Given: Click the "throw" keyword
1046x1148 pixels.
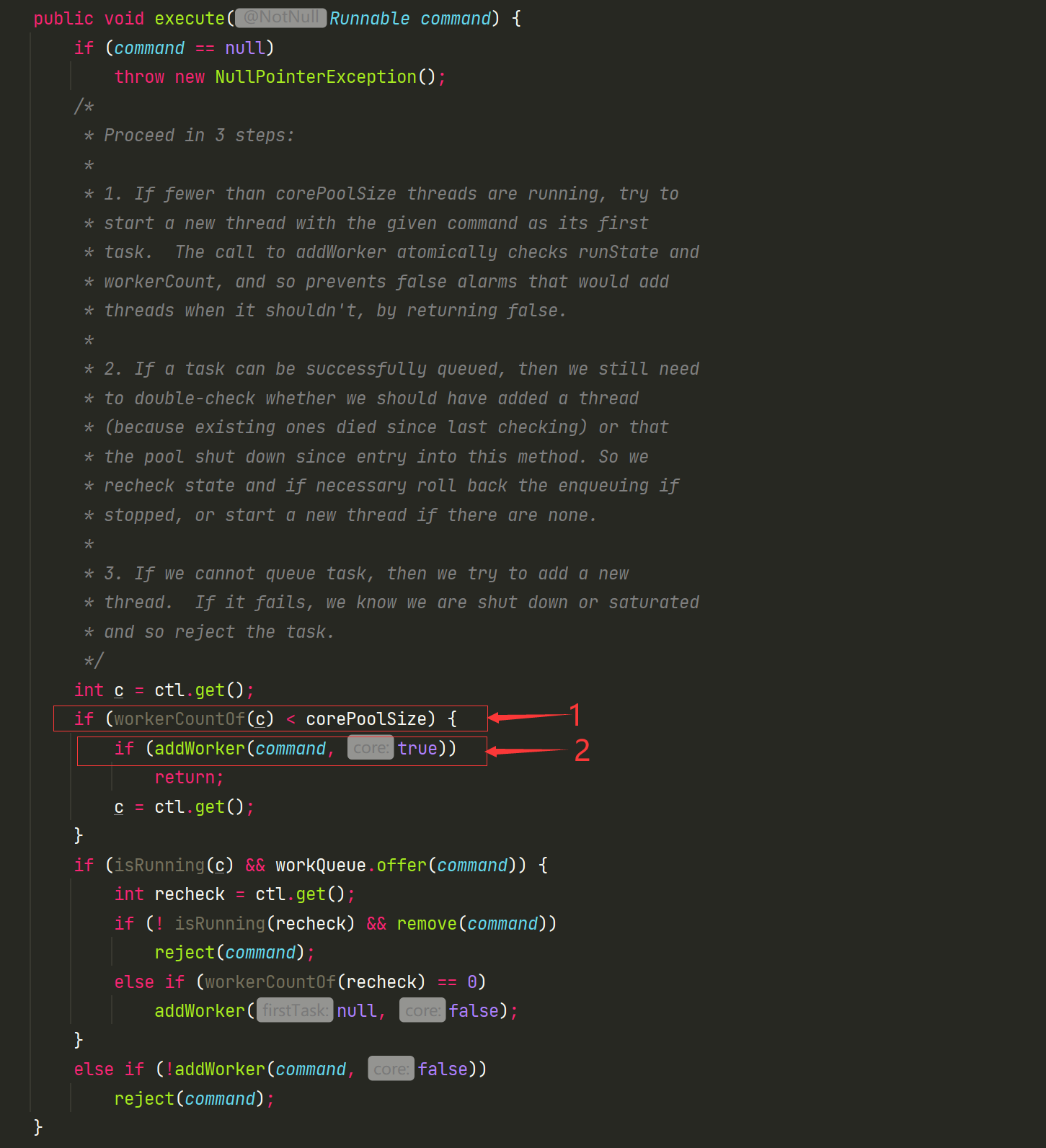Looking at the screenshot, I should [139, 77].
